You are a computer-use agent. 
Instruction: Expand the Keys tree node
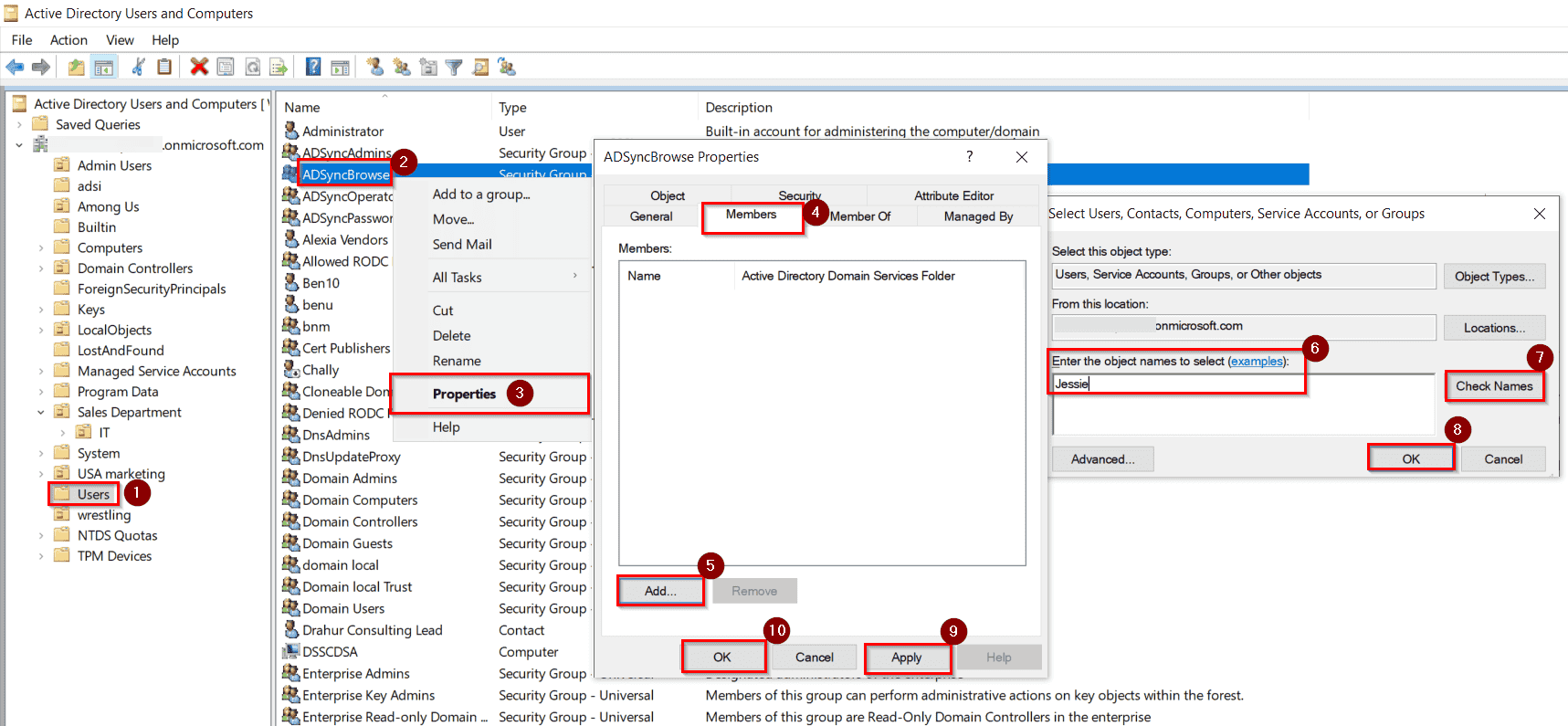point(41,310)
